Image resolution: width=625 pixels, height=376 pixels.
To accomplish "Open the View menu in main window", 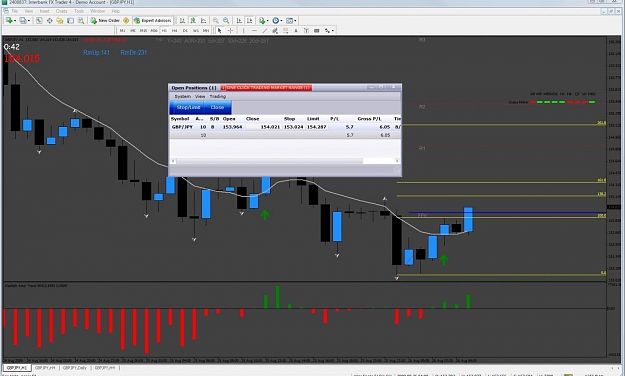I will (x=29, y=11).
